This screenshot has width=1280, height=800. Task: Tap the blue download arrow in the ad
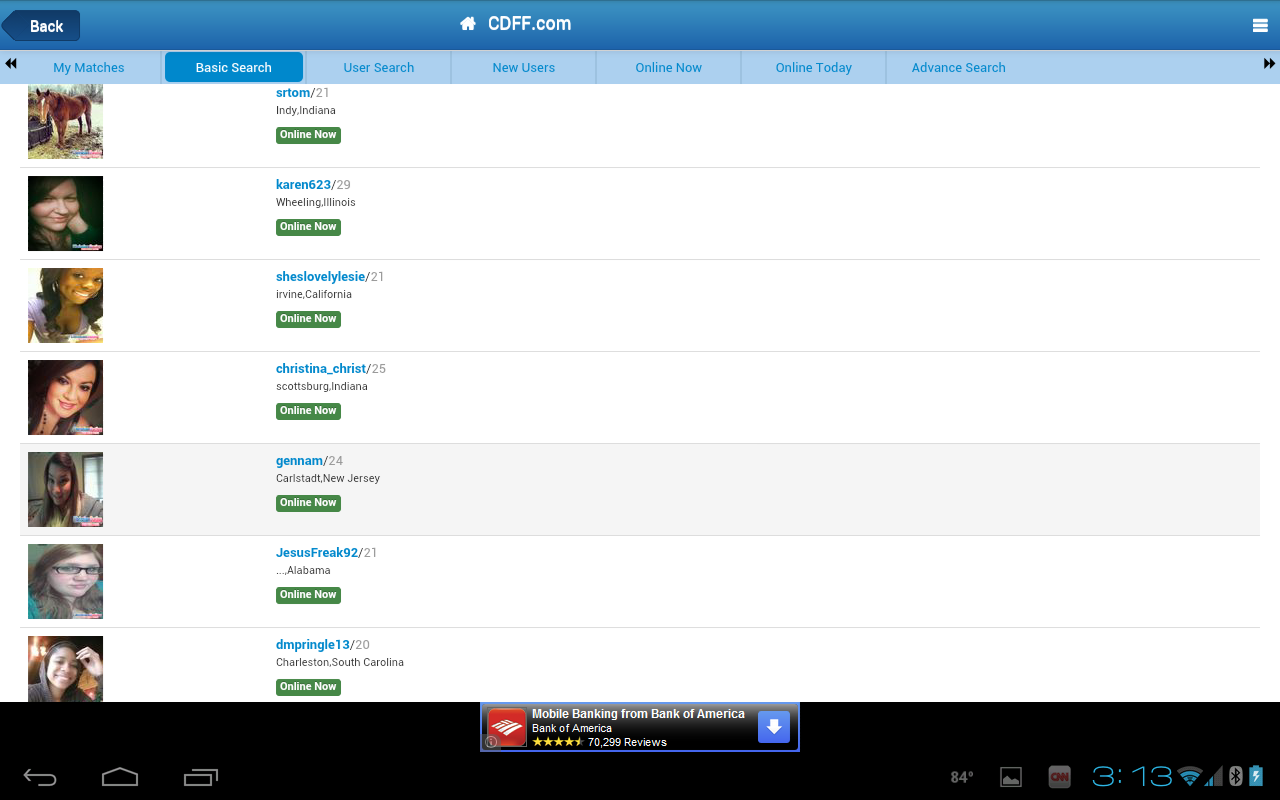tap(774, 727)
